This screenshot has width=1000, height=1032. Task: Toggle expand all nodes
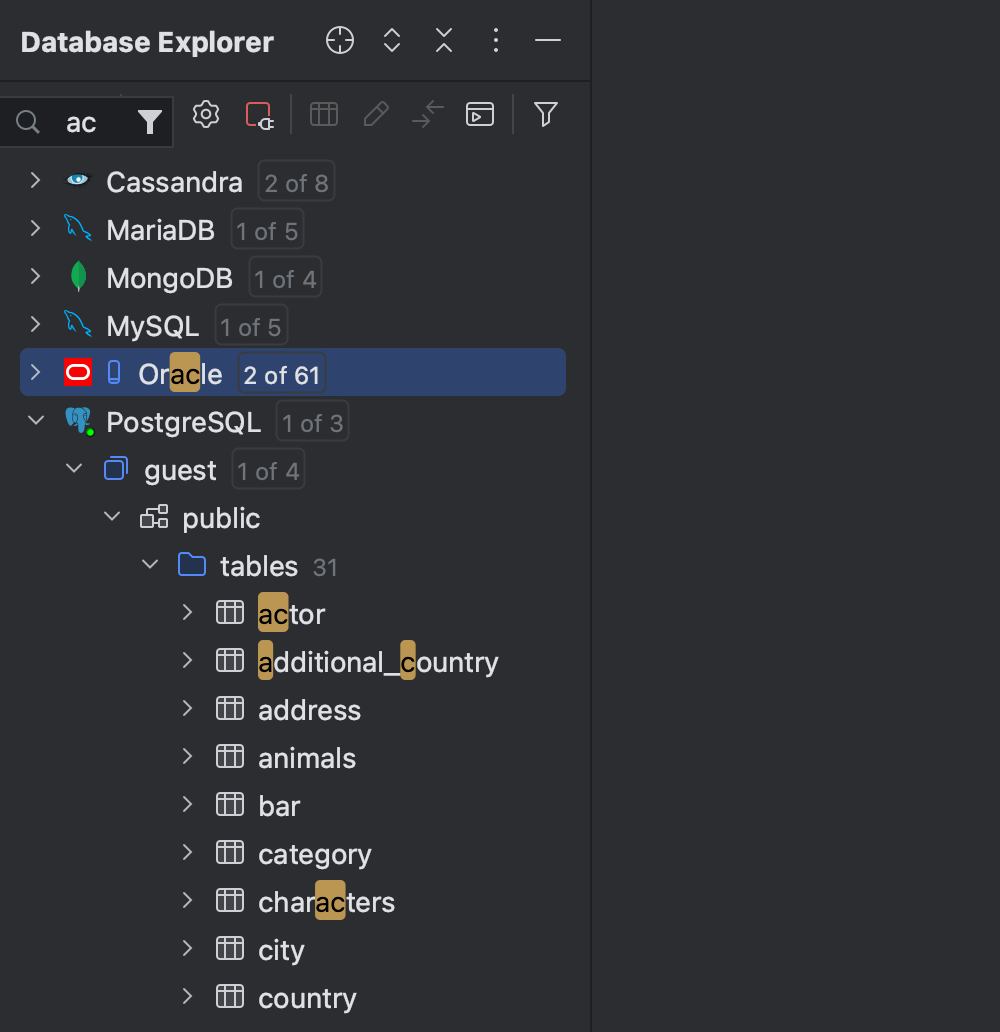[391, 41]
